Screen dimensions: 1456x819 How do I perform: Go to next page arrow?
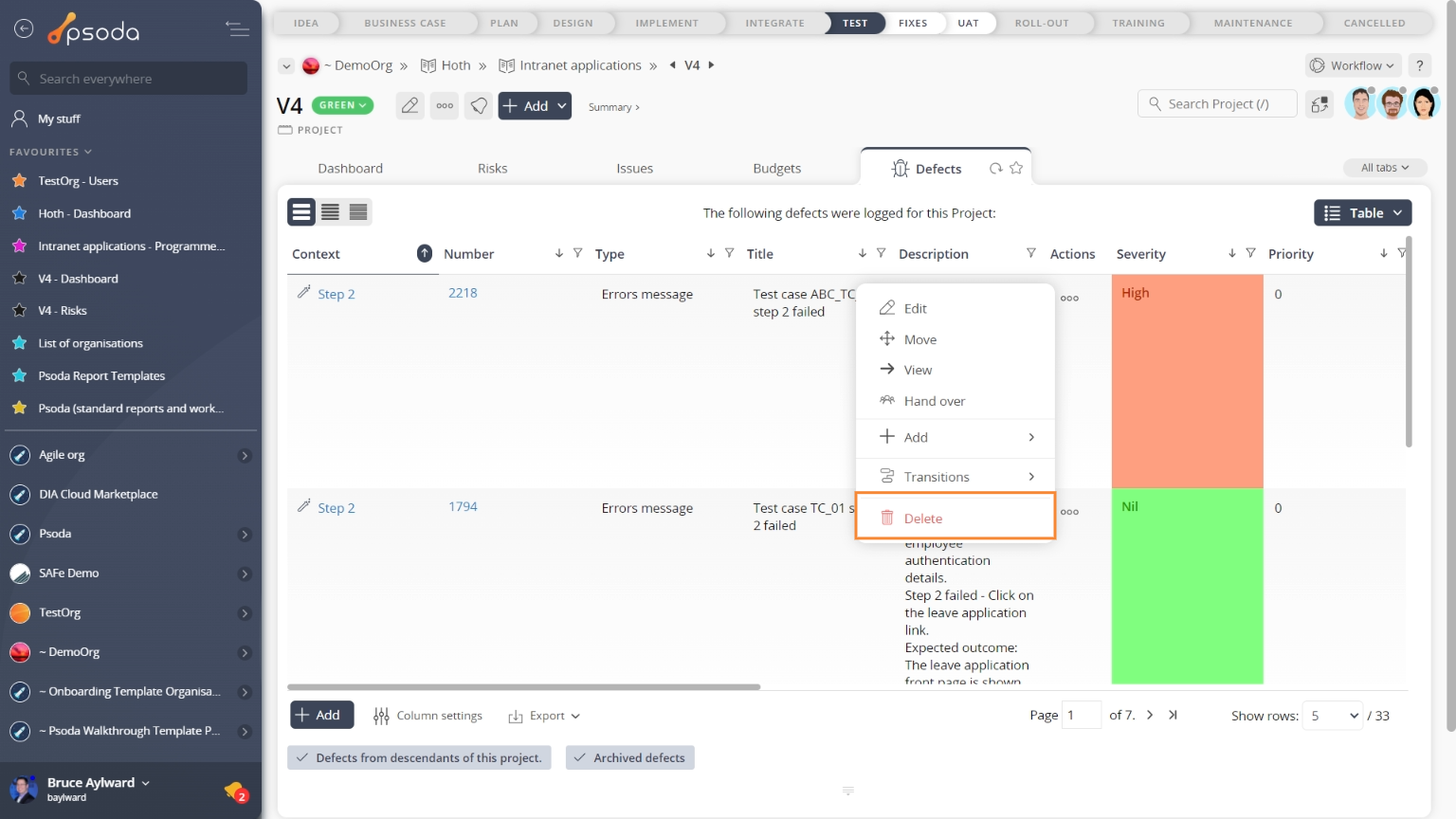pos(1150,715)
